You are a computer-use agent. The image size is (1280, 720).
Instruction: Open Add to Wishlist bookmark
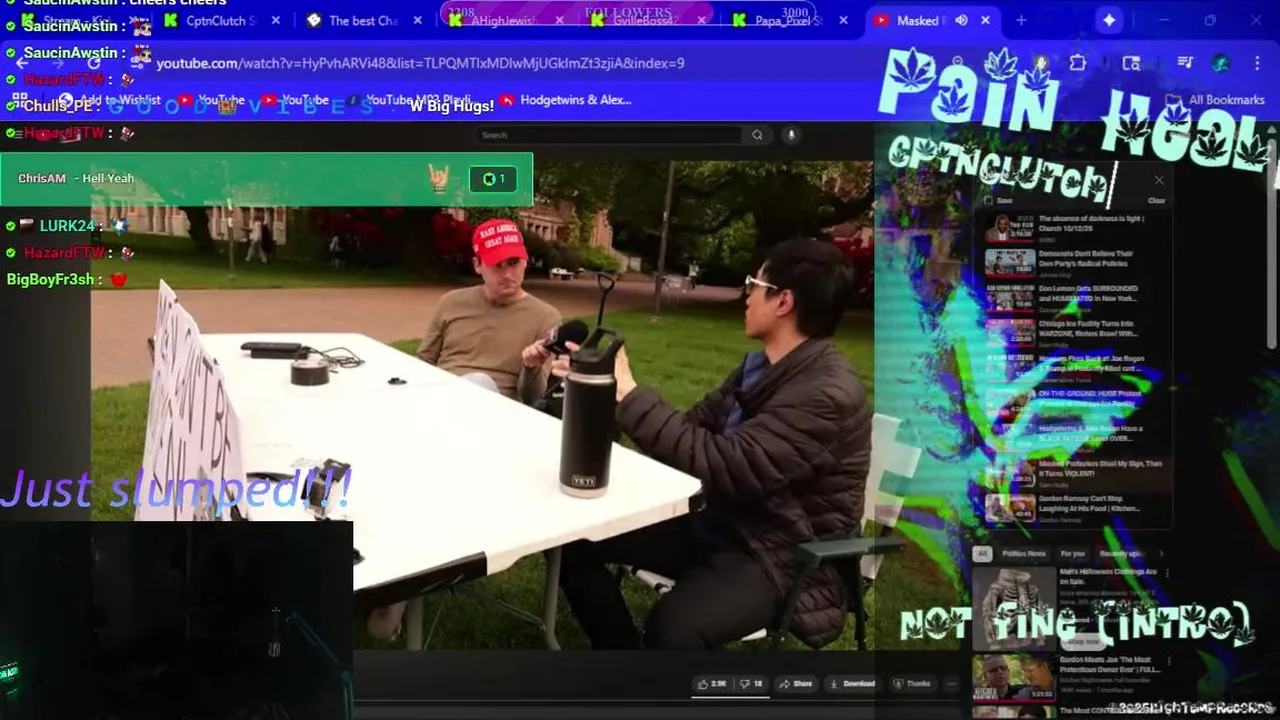point(110,100)
